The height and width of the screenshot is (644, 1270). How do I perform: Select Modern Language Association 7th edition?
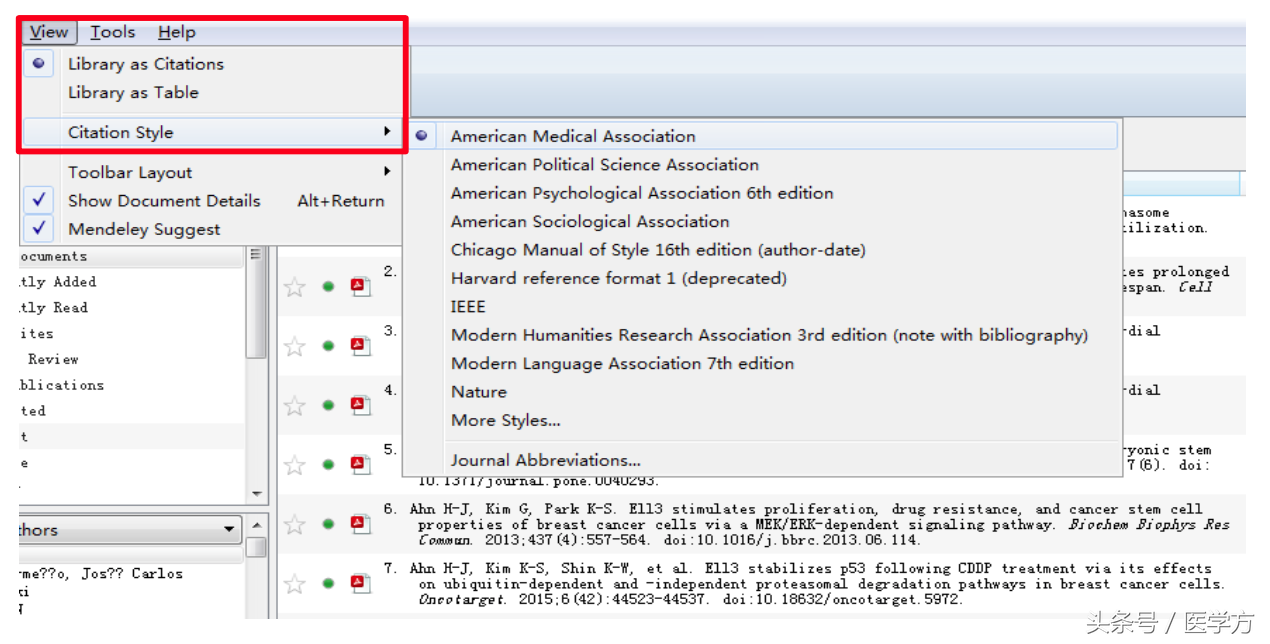click(622, 363)
